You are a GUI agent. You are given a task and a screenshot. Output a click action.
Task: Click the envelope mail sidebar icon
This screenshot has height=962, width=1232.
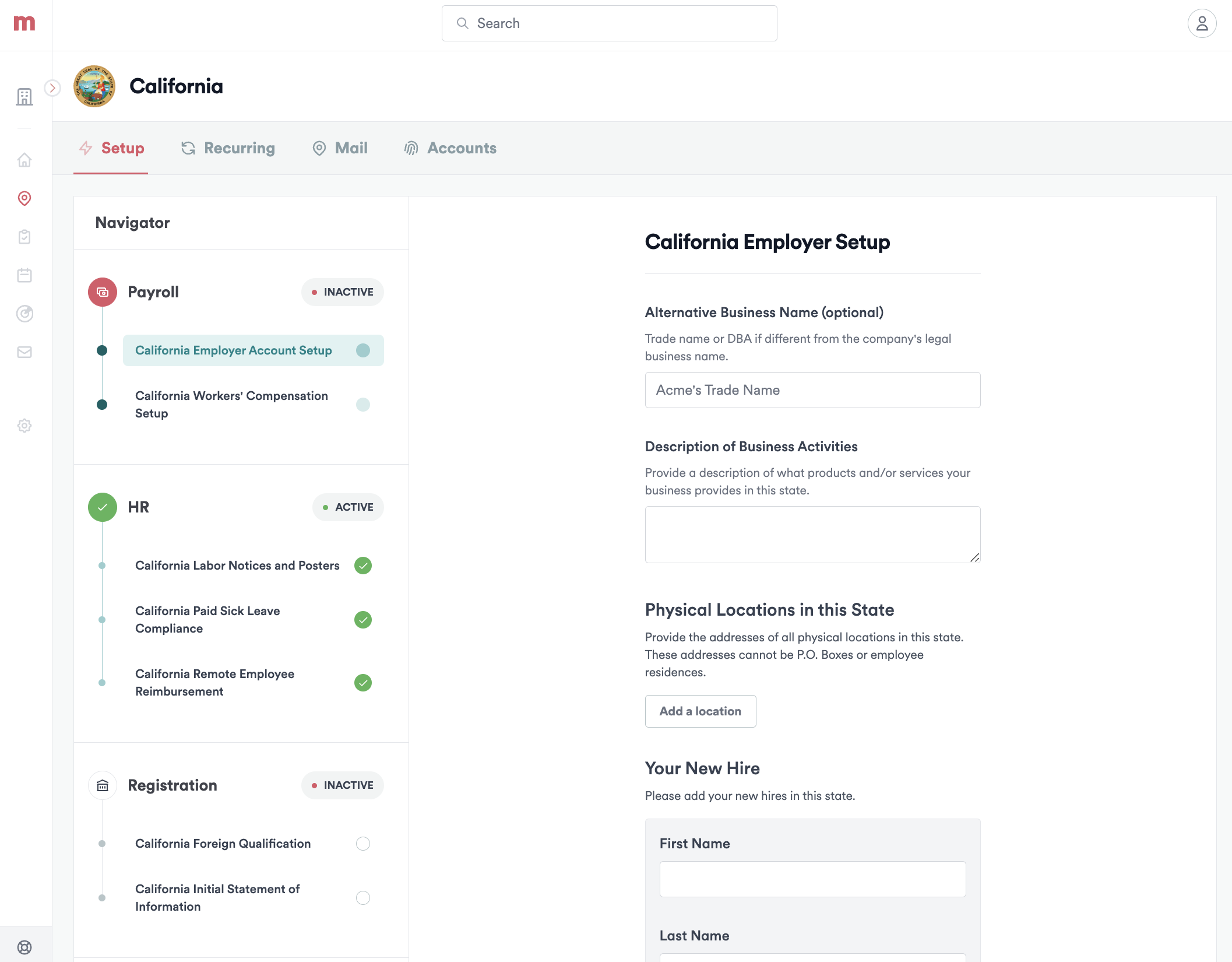click(24, 352)
